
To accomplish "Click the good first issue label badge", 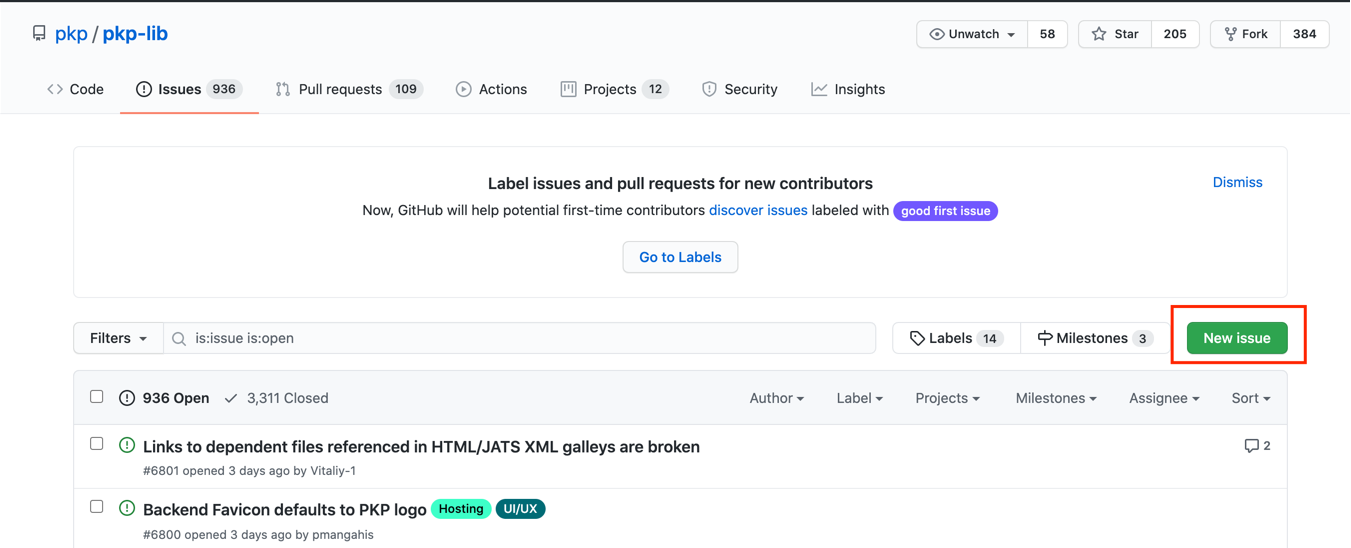I will (x=945, y=211).
